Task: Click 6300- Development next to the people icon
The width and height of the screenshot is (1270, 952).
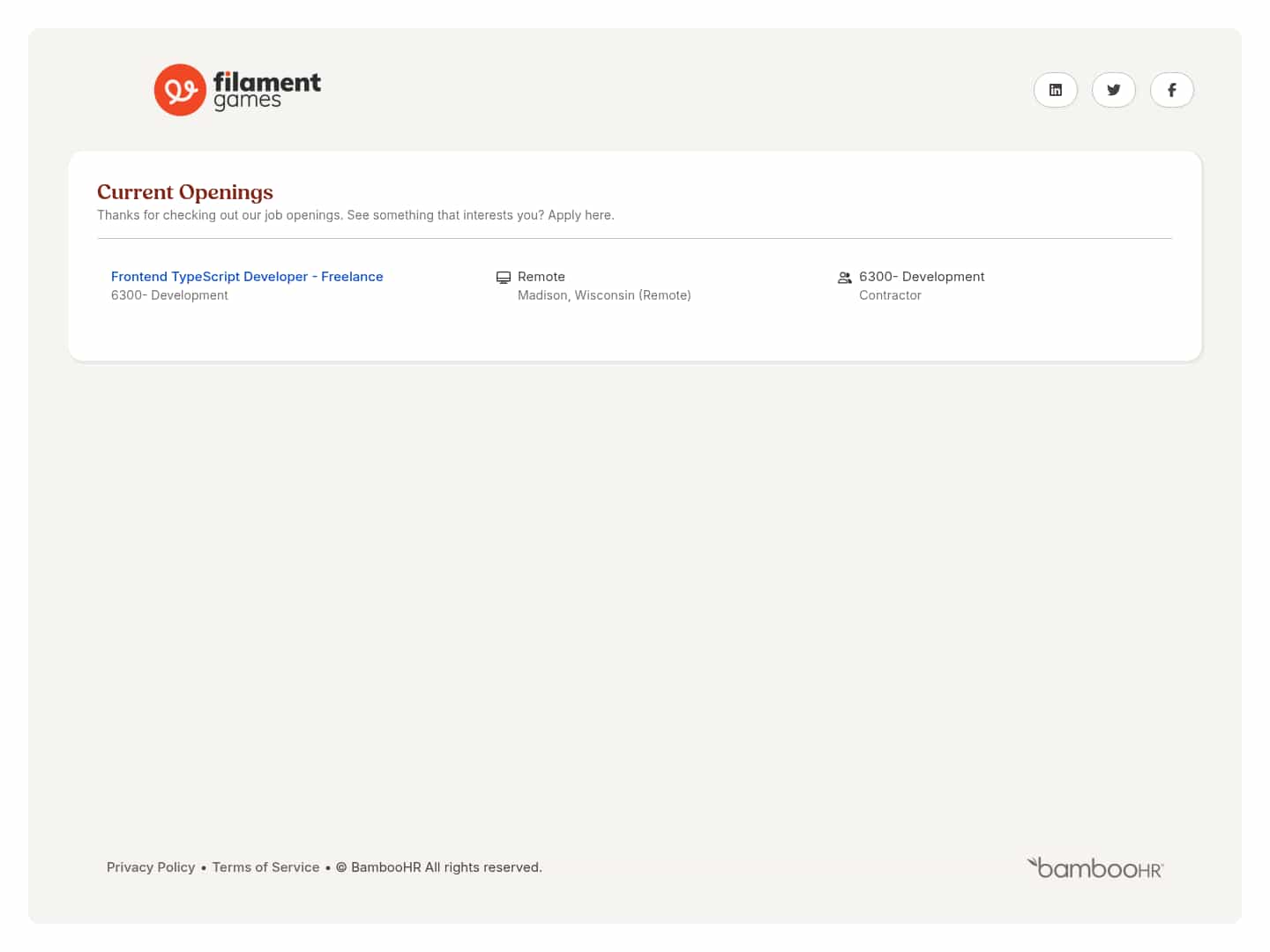Action: tap(922, 277)
